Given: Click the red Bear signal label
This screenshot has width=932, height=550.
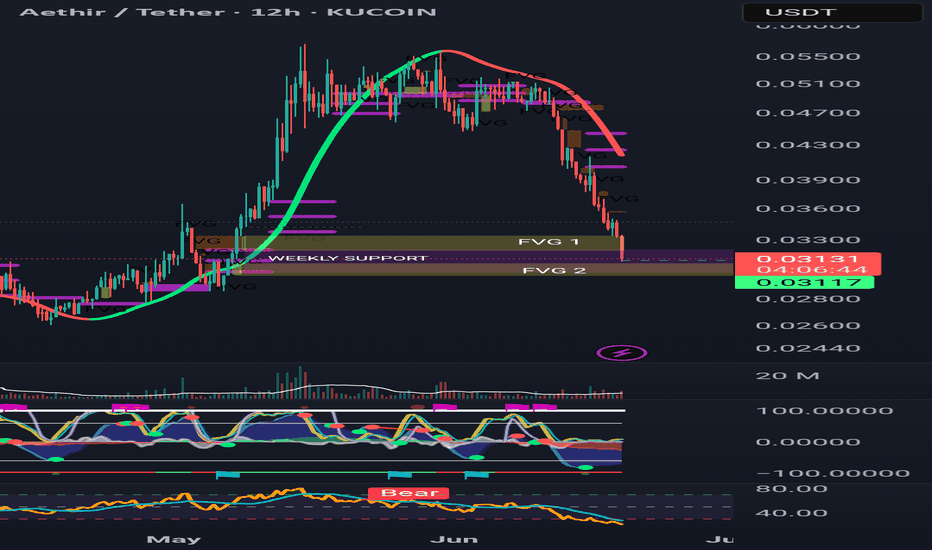Looking at the screenshot, I should [408, 493].
